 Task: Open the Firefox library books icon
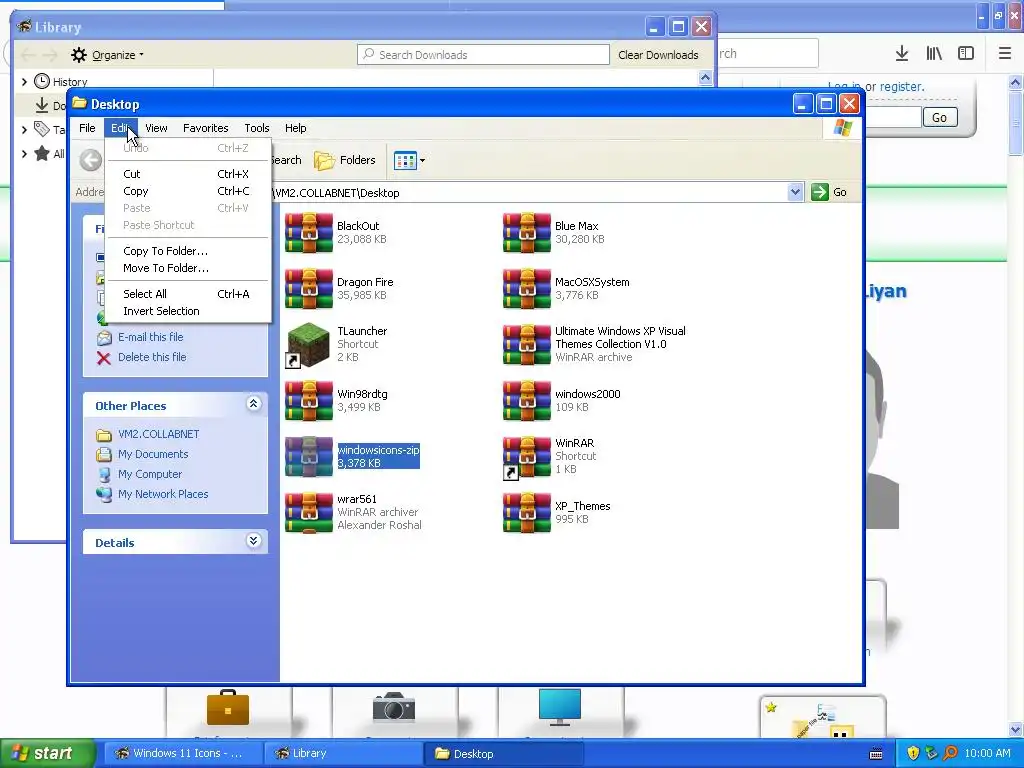coord(934,54)
